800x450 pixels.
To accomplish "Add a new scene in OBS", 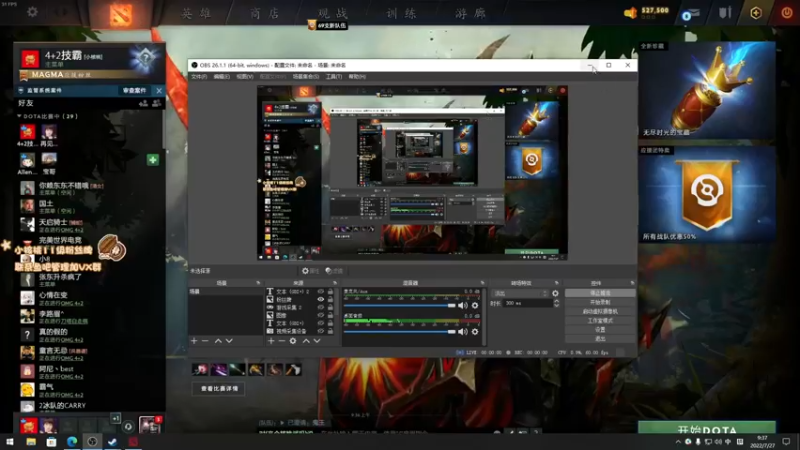I will click(x=194, y=341).
